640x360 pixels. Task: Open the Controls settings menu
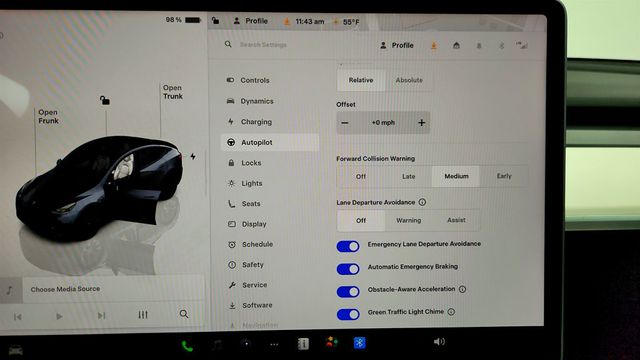(248, 80)
